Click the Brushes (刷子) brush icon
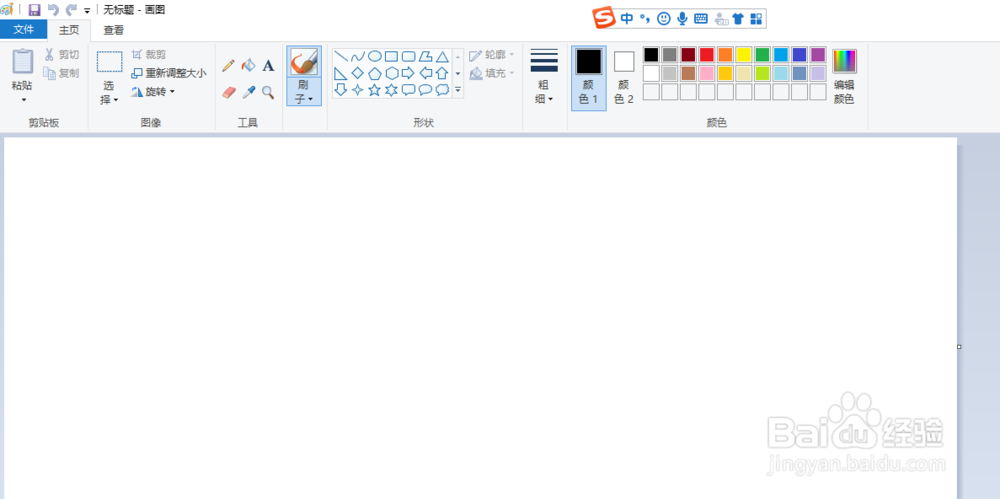Viewport: 1000px width, 499px height. click(304, 62)
